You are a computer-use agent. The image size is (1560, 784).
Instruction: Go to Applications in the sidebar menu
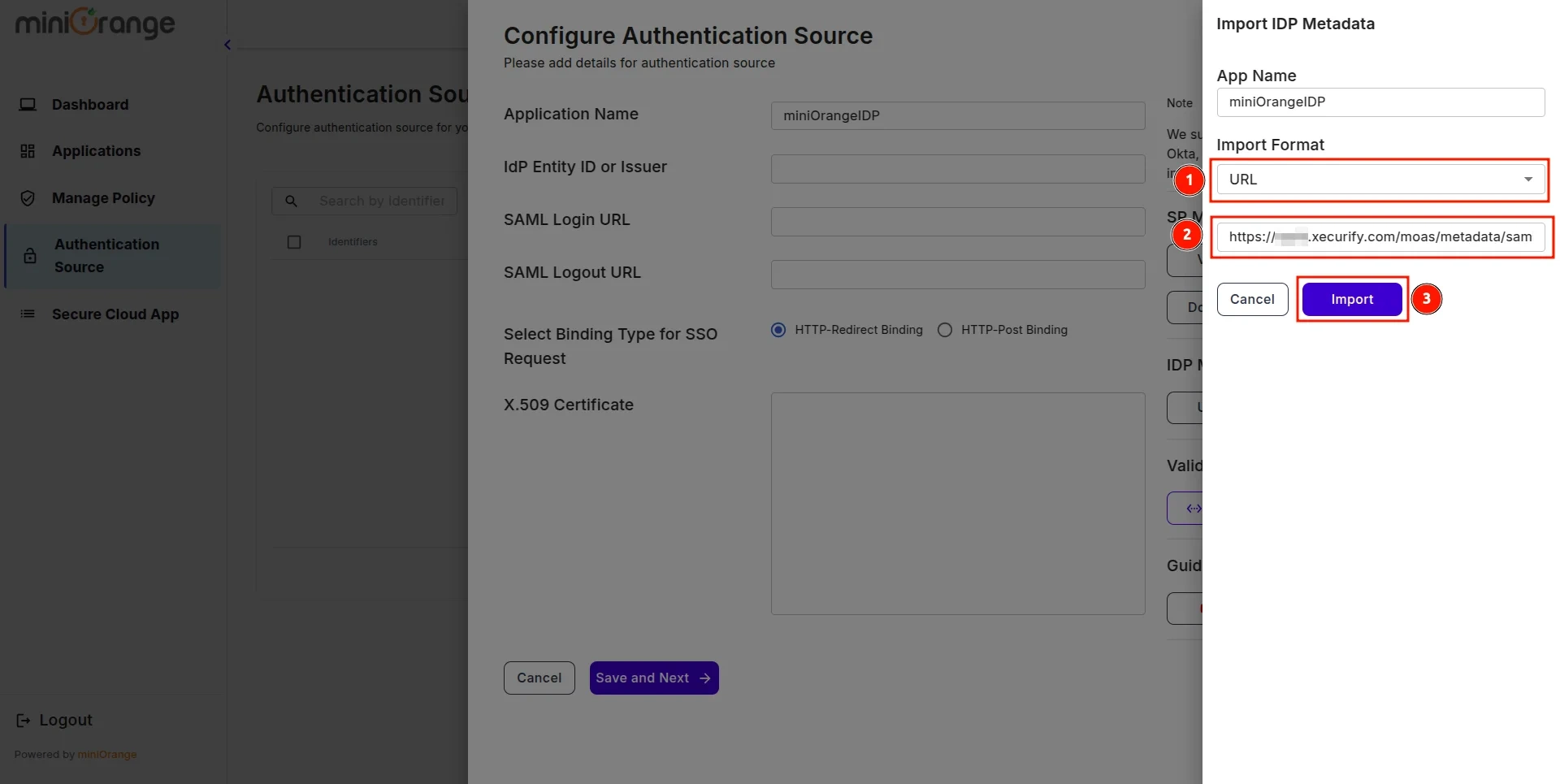96,150
